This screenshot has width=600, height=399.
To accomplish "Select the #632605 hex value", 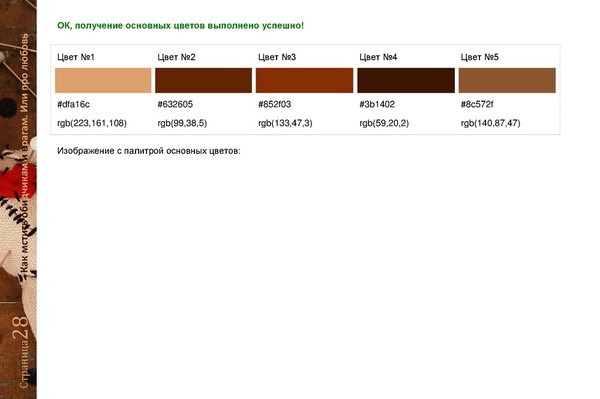I will [x=175, y=104].
